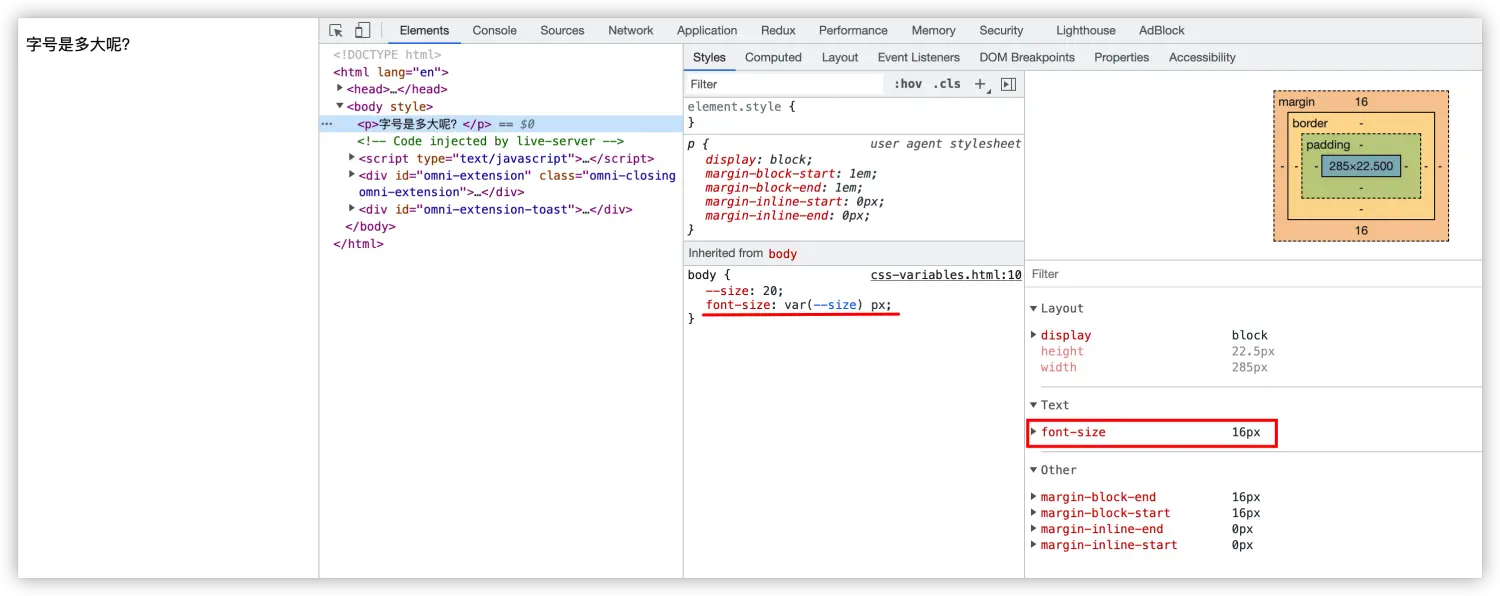Toggle the :hov element state panel
This screenshot has width=1500, height=596.
click(x=908, y=84)
